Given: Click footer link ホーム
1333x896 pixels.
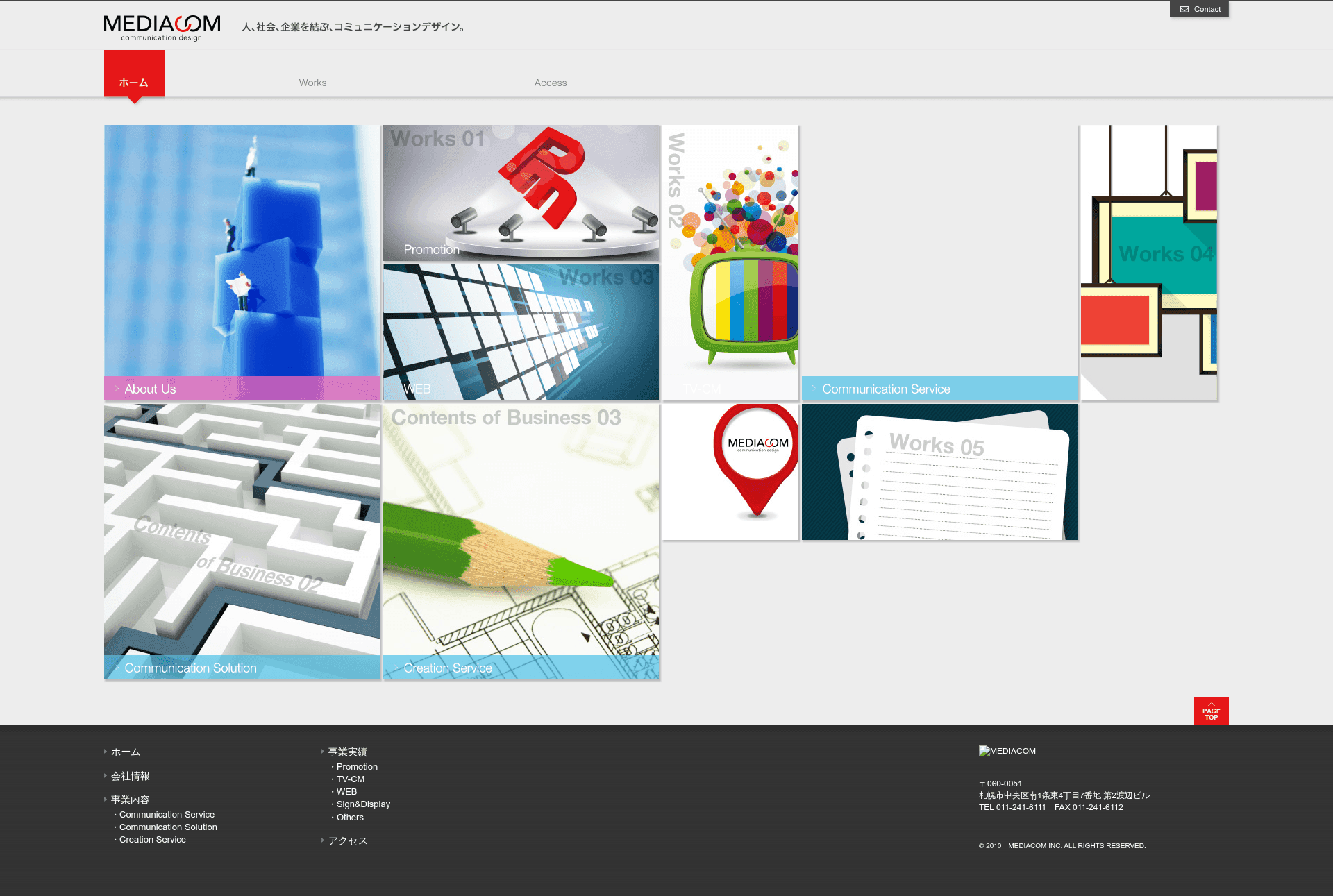Looking at the screenshot, I should click(x=126, y=752).
